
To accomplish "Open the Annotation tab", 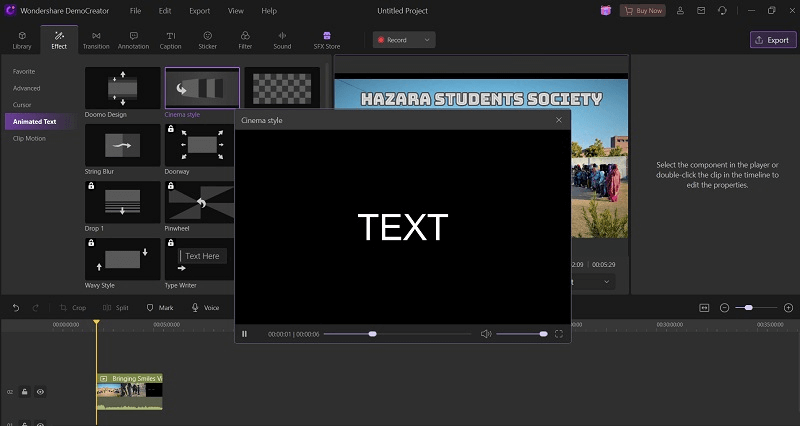I will (133, 40).
